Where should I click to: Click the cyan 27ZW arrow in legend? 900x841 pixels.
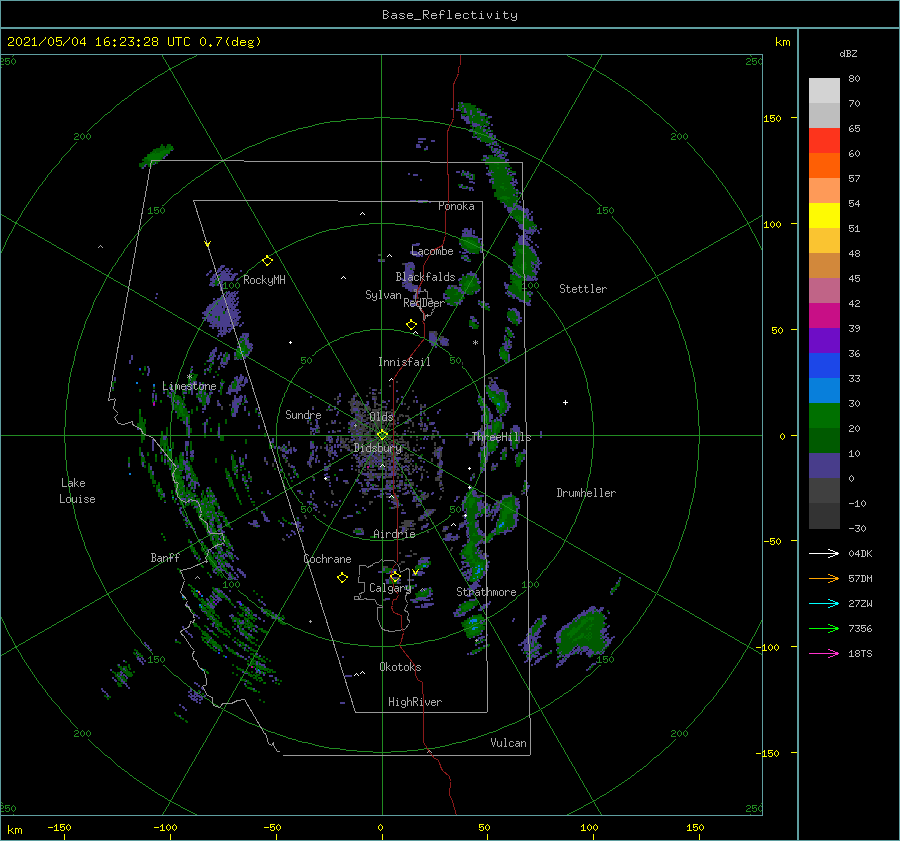[x=824, y=603]
